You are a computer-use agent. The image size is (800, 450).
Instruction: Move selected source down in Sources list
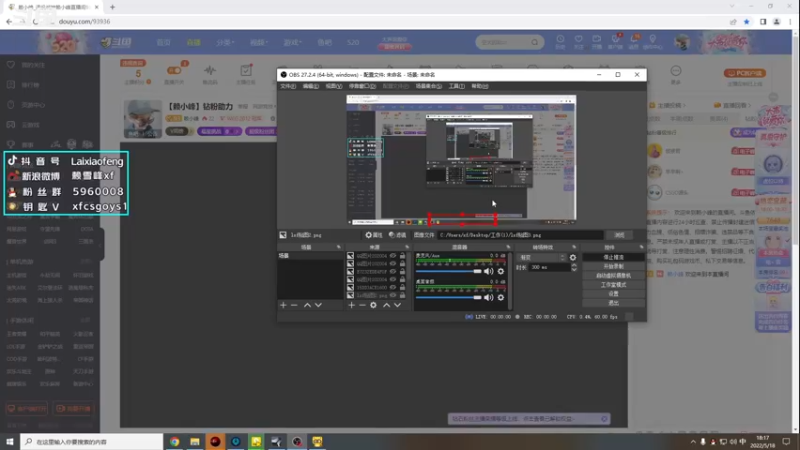coord(397,305)
